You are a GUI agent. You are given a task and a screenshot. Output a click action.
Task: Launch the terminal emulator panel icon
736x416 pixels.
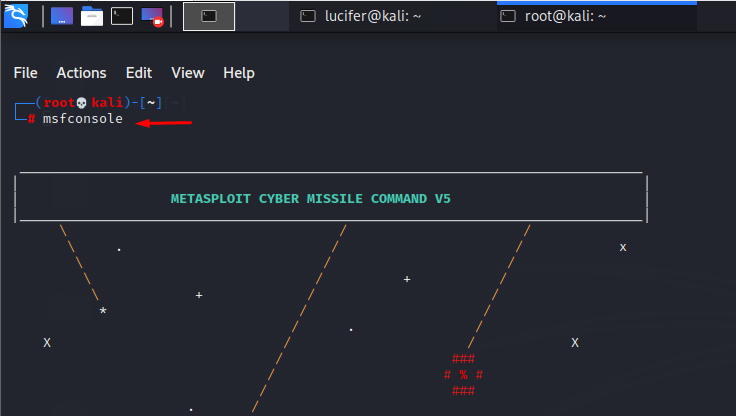[122, 16]
